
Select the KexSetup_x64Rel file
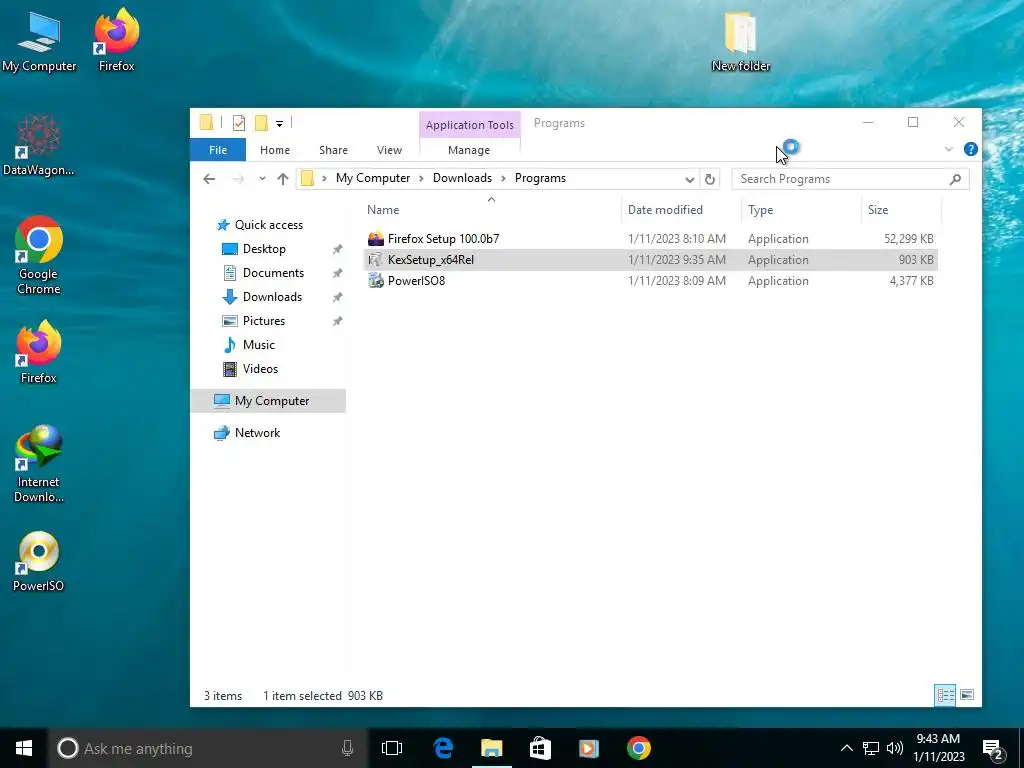pyautogui.click(x=650, y=260)
